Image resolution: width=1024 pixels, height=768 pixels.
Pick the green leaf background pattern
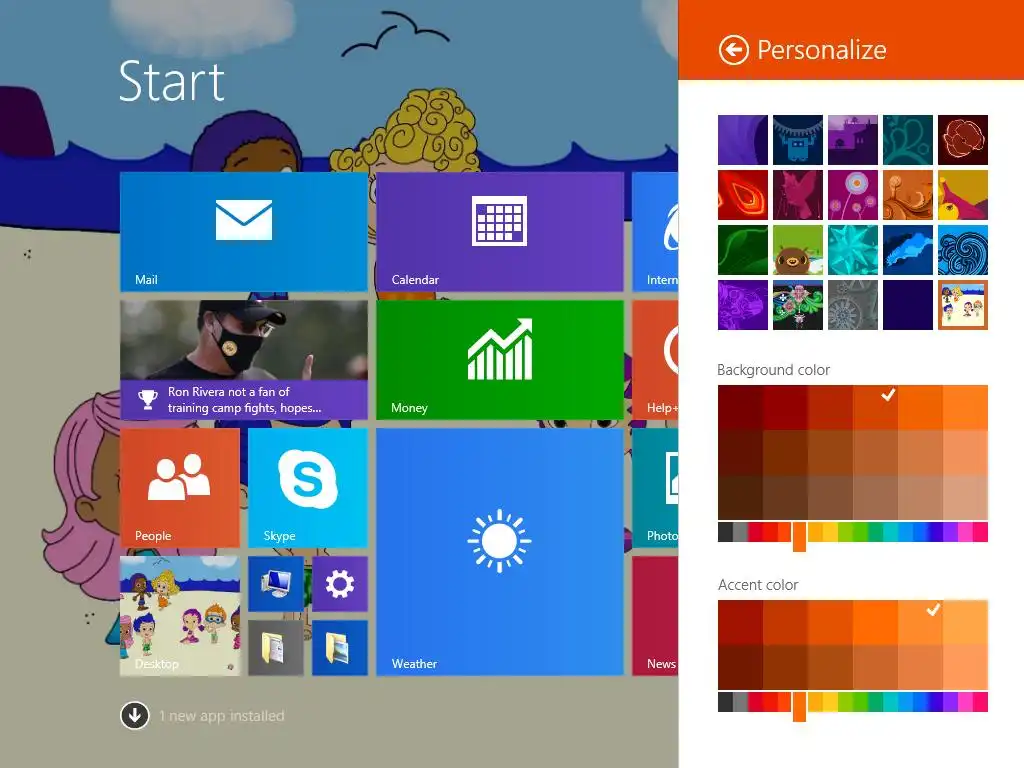743,250
